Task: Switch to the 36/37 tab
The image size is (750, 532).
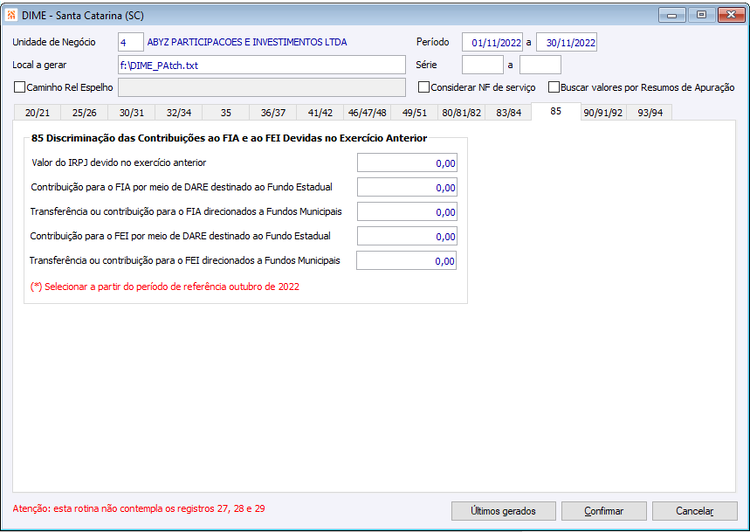Action: (x=273, y=112)
